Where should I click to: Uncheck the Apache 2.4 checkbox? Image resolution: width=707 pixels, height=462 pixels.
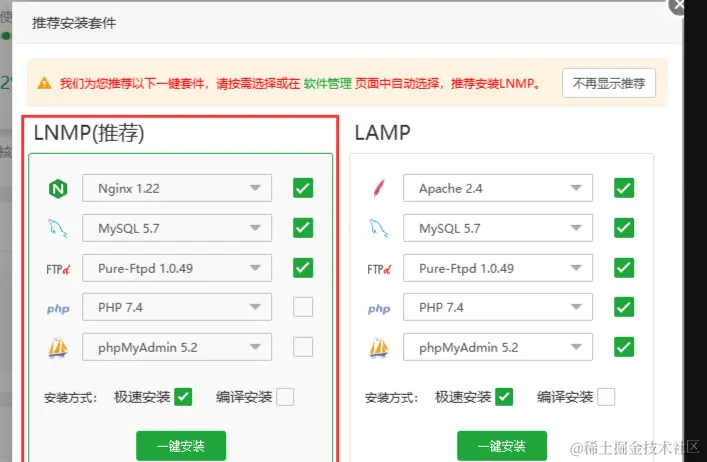(624, 188)
